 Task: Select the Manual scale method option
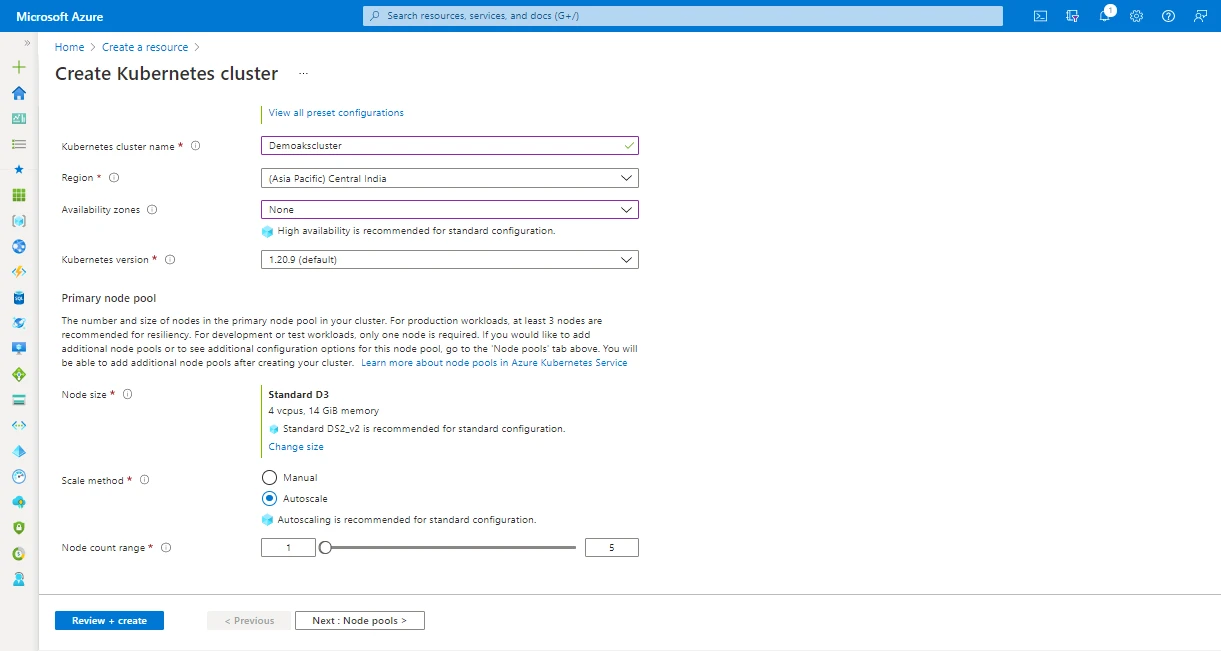(269, 477)
